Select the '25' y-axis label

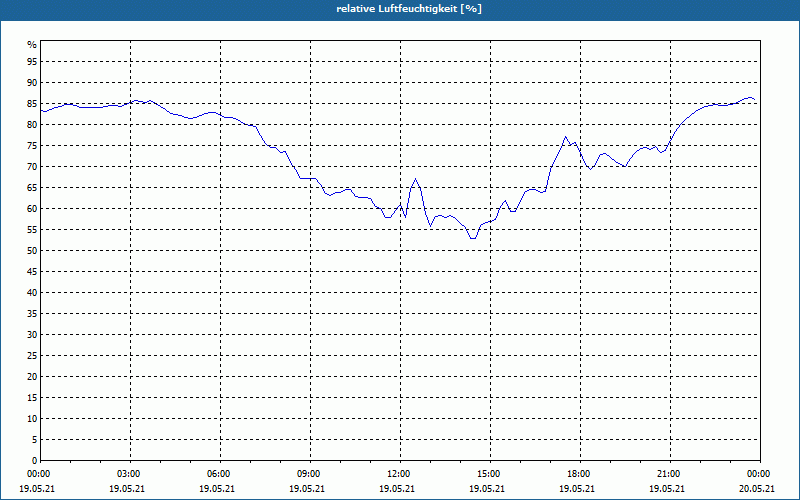[x=32, y=356]
